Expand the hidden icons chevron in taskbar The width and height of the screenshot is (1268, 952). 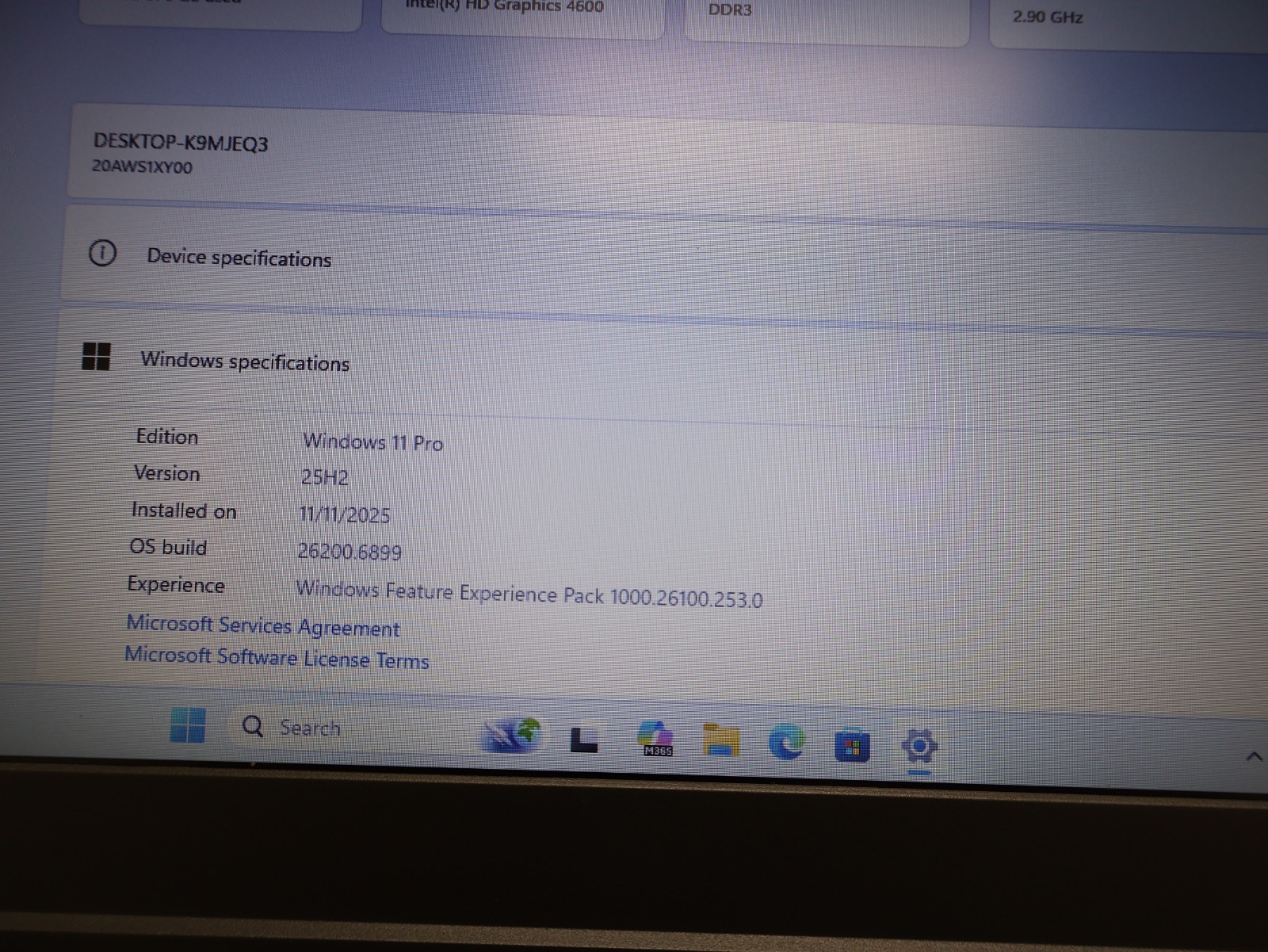point(1255,756)
